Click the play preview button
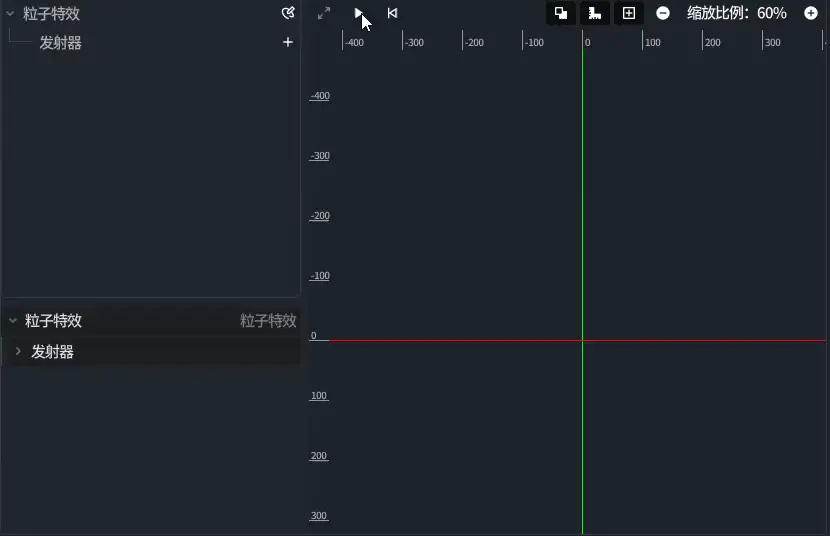This screenshot has width=830, height=536. click(x=358, y=13)
